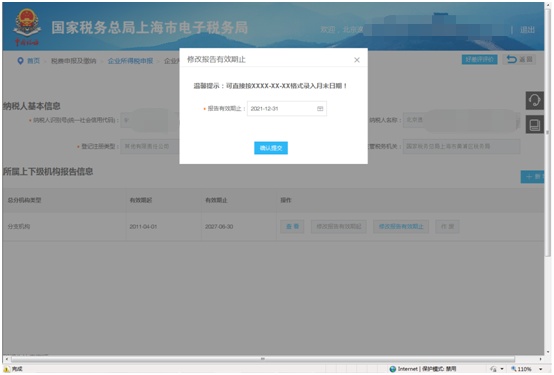This screenshot has width=554, height=375.
Task: Click the 纳税人名称 field
Action: pos(461,120)
